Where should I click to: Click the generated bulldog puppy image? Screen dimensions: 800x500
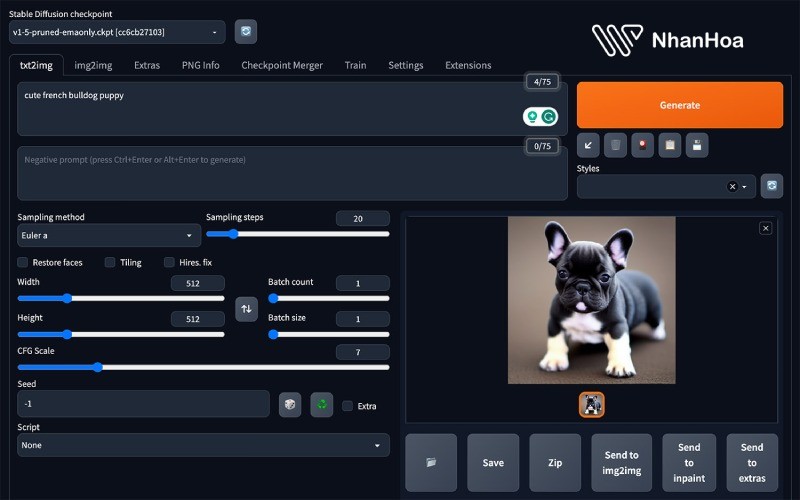[592, 300]
